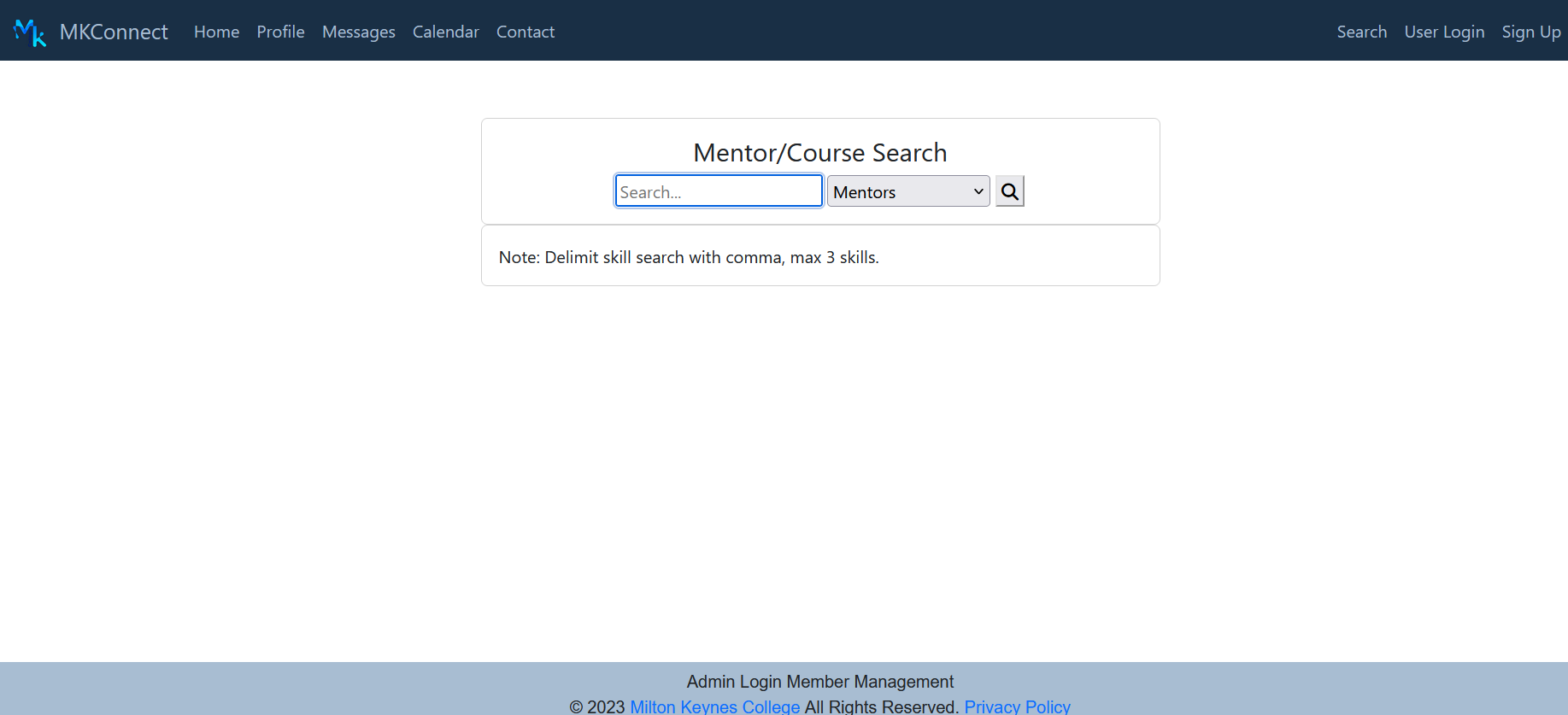
Task: Focus the Search... text field
Action: click(718, 191)
